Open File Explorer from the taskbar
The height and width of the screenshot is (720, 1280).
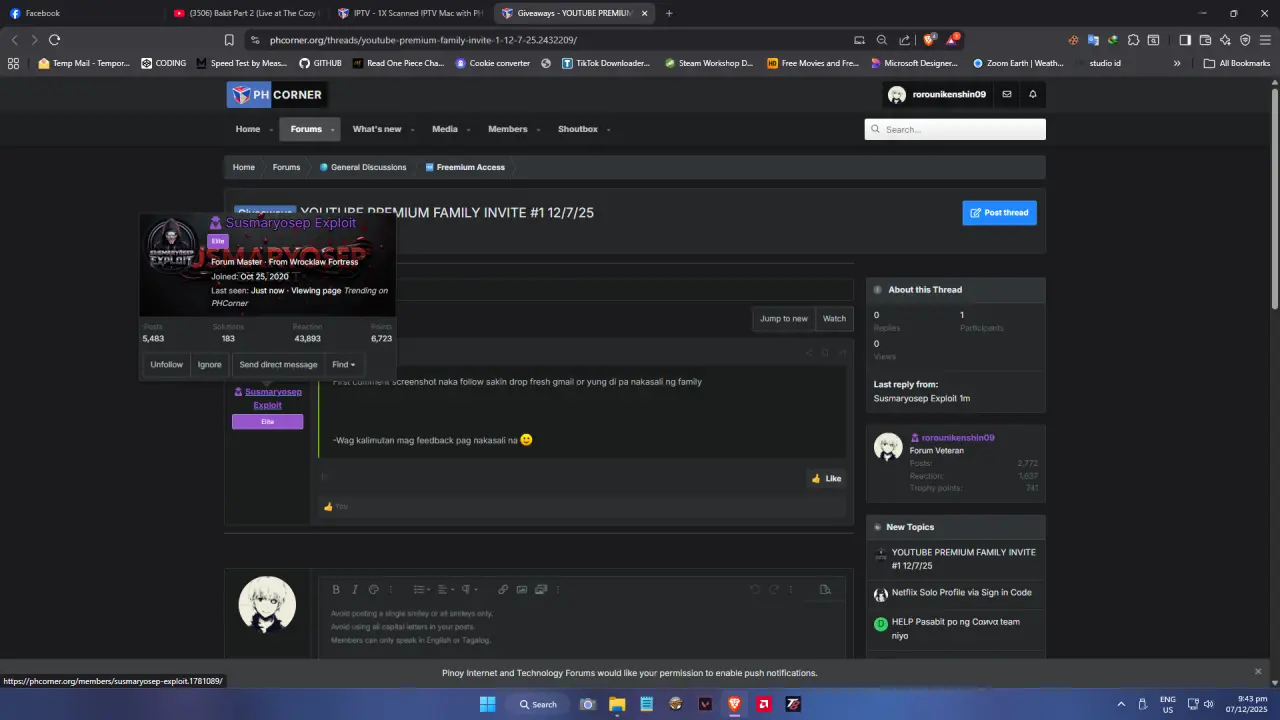pyautogui.click(x=617, y=704)
